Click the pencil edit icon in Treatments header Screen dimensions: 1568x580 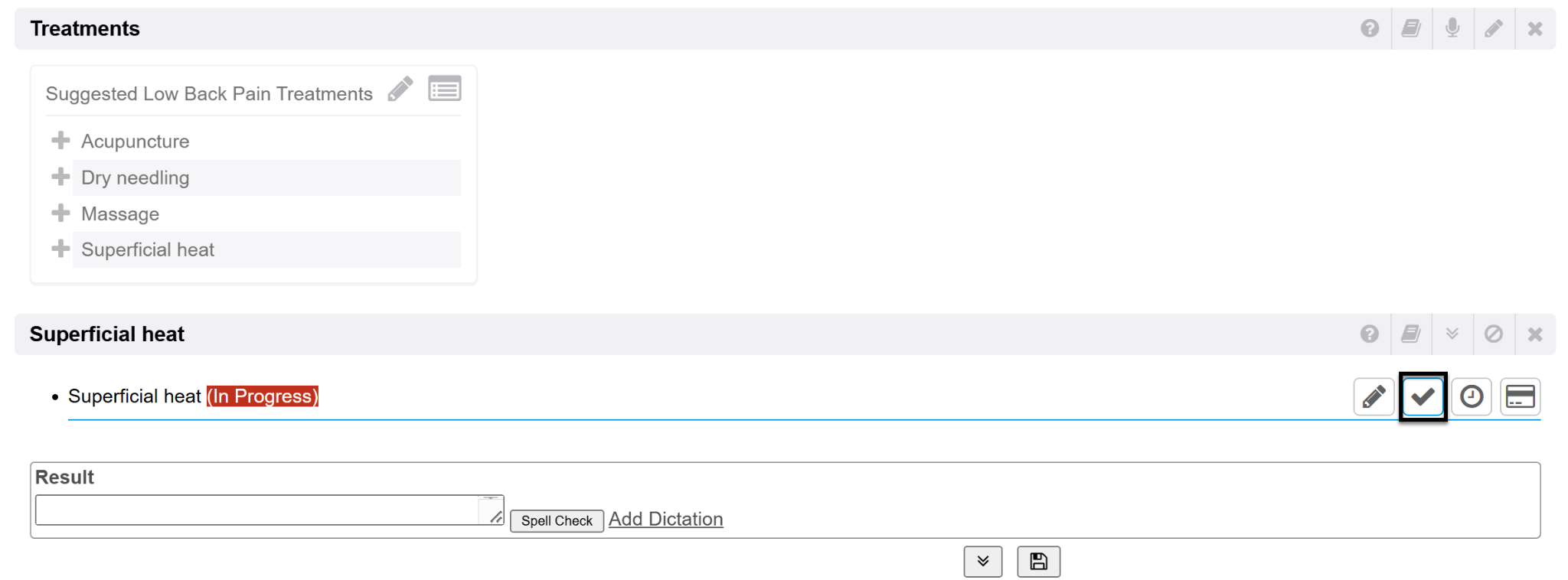[x=1494, y=29]
